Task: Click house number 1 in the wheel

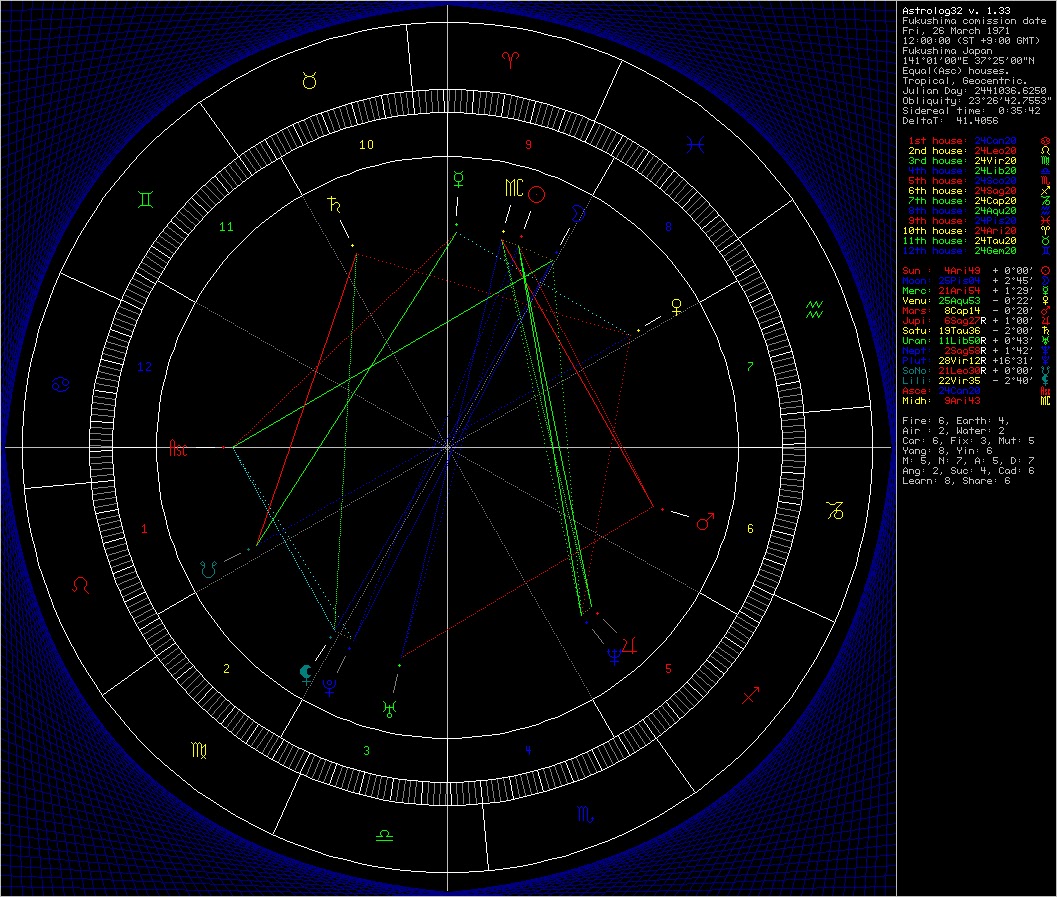Action: (144, 529)
